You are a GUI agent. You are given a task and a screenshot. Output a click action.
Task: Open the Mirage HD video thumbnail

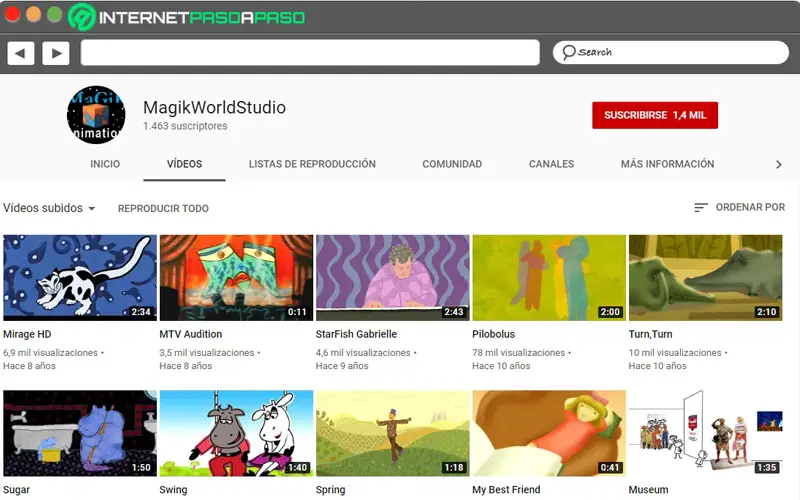pos(80,278)
